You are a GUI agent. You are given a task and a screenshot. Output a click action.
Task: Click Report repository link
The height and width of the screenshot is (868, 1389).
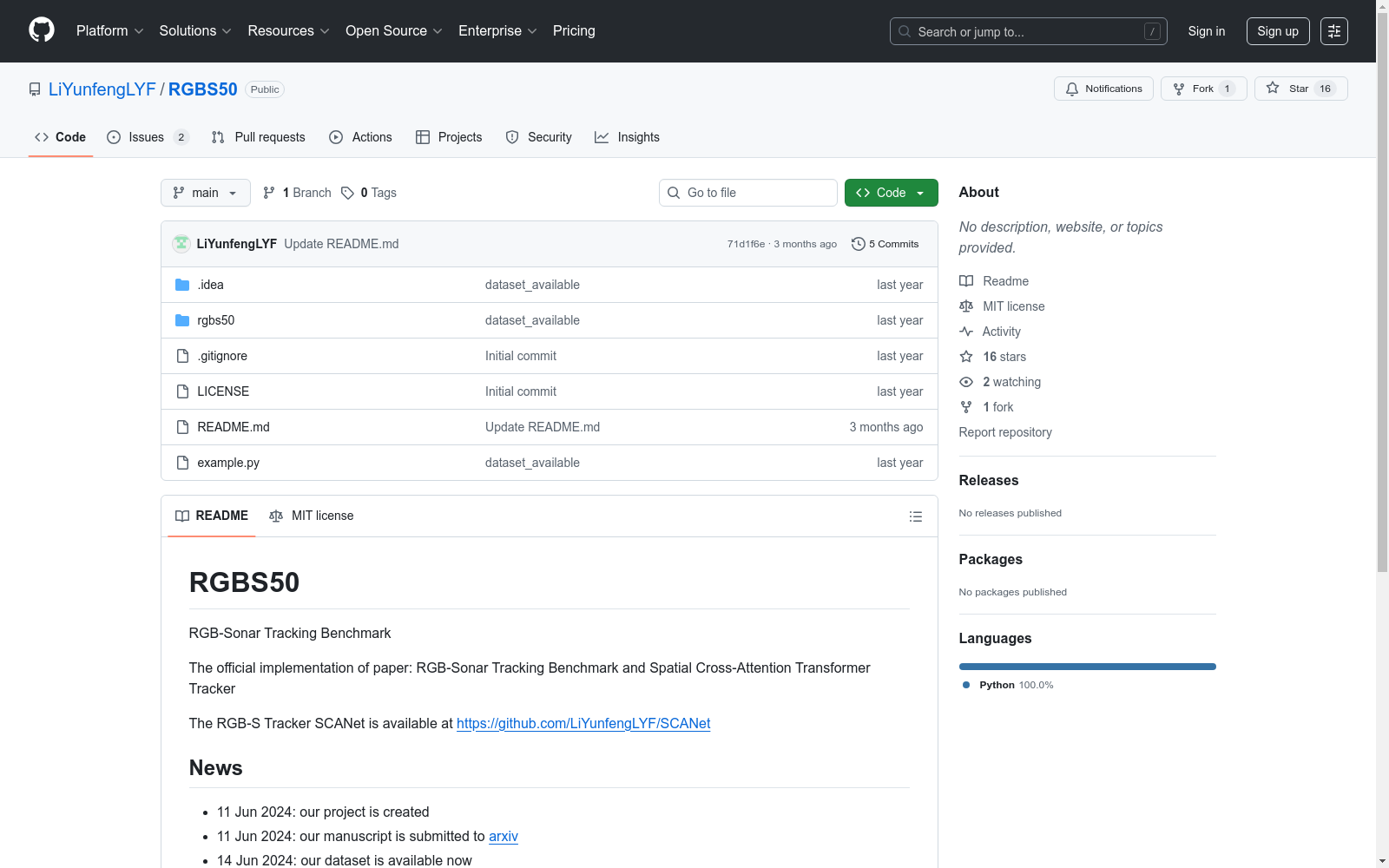[x=1005, y=432]
